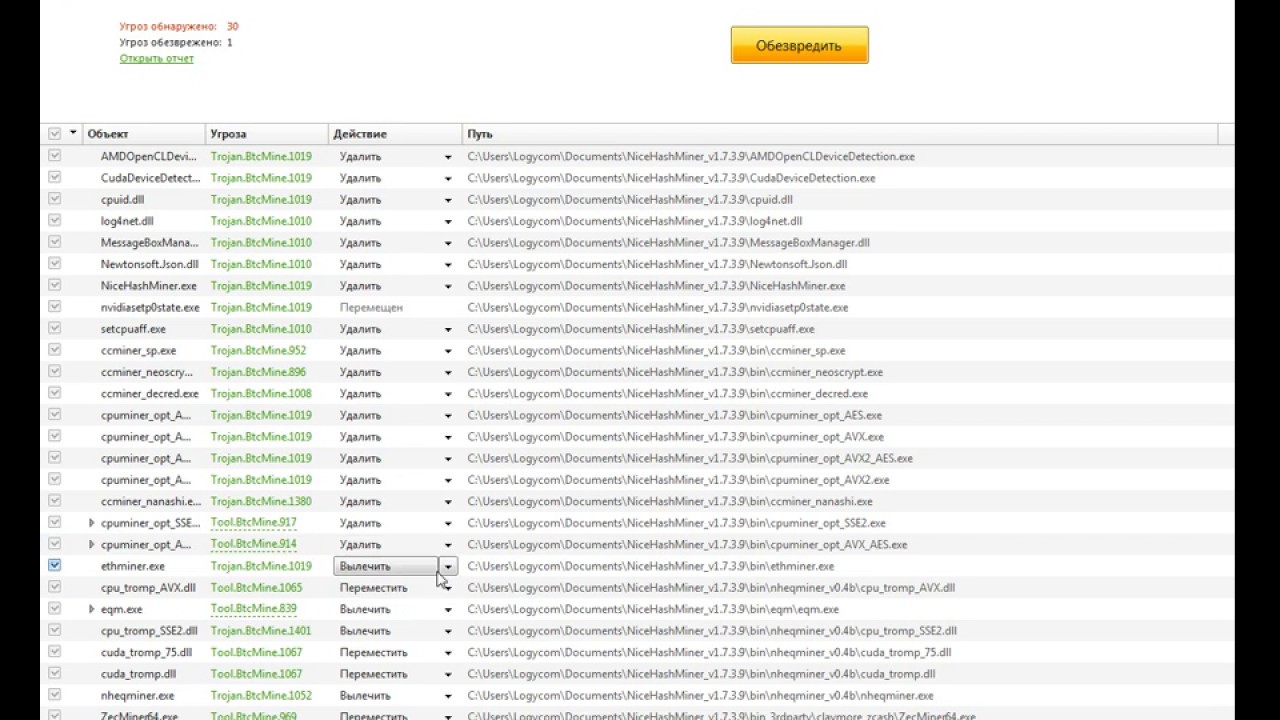Open the action dropdown for log4net.dll
The image size is (1280, 720).
pos(448,221)
